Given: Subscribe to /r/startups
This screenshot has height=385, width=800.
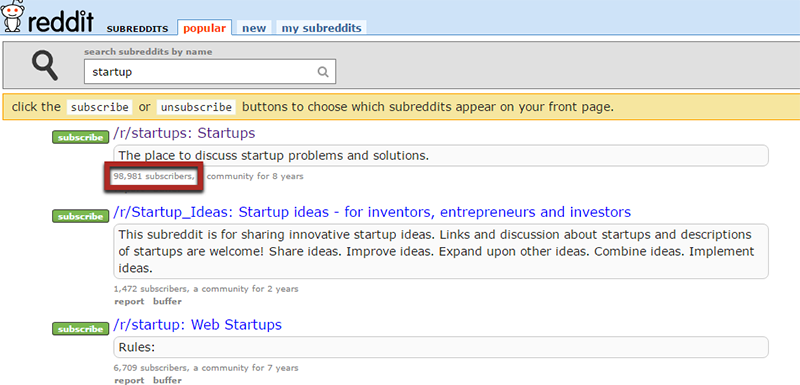Looking at the screenshot, I should coord(81,138).
